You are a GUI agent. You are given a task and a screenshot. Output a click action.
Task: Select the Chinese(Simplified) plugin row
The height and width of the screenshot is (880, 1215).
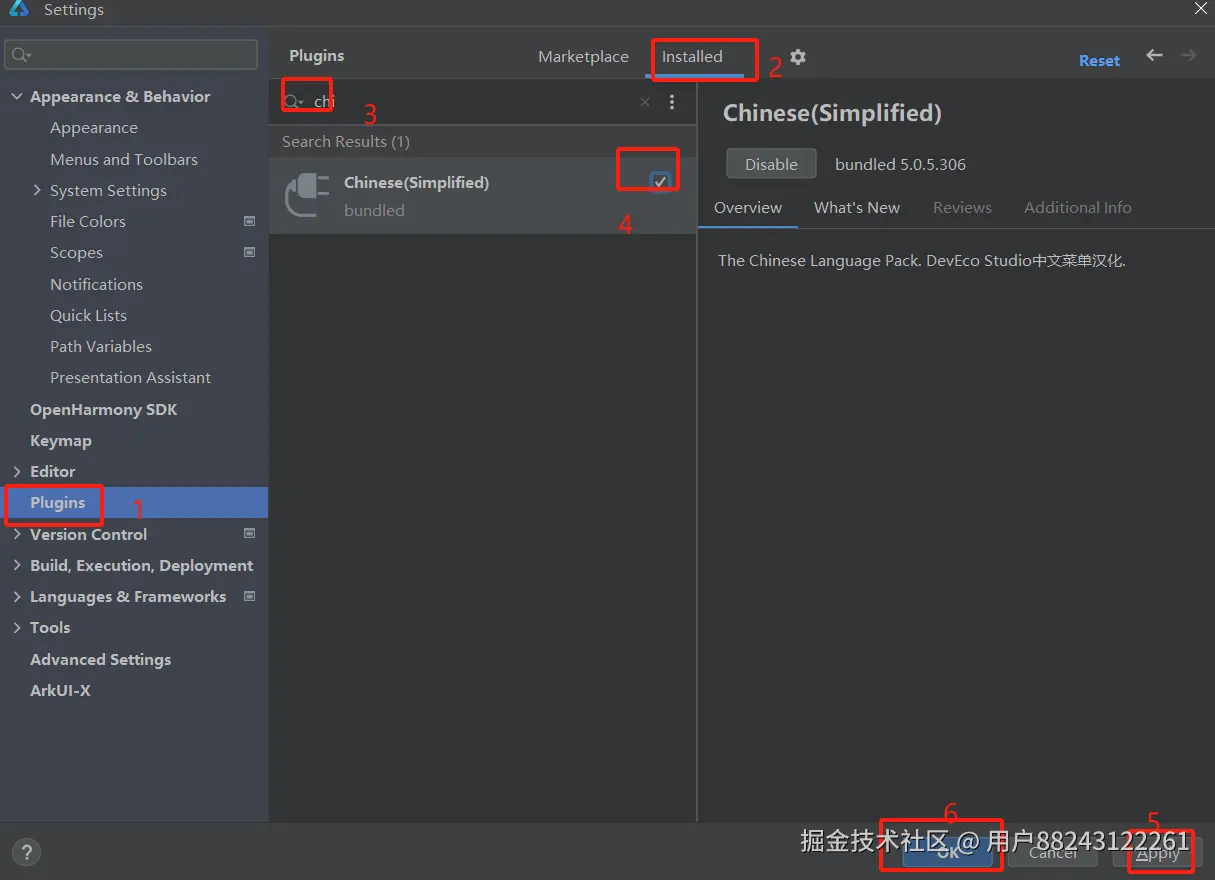(x=483, y=196)
